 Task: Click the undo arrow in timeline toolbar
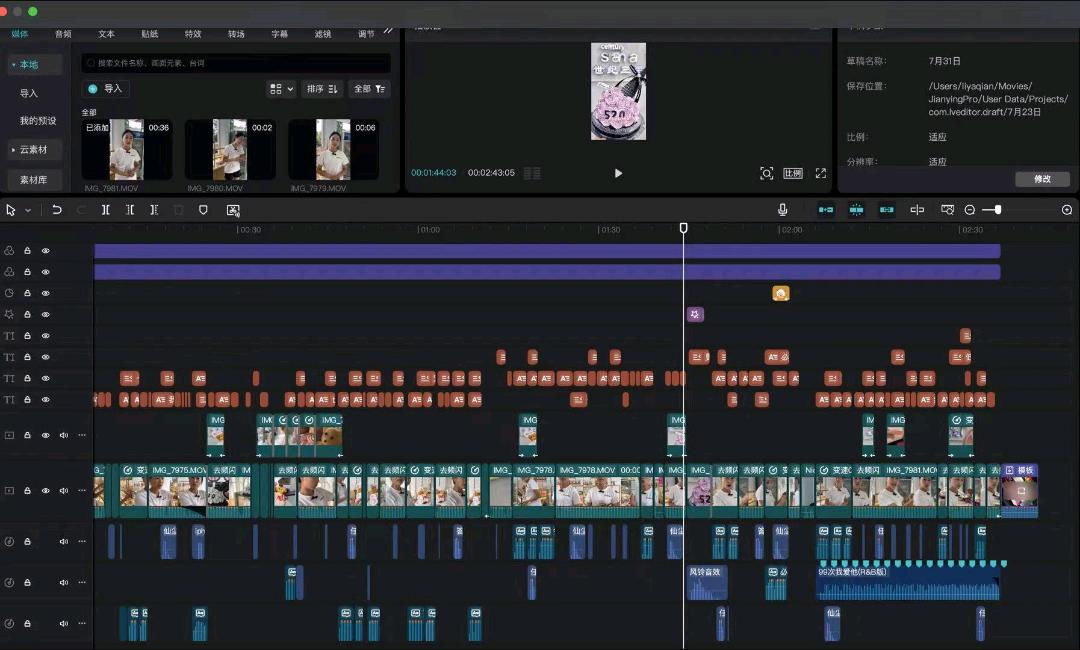pos(56,210)
